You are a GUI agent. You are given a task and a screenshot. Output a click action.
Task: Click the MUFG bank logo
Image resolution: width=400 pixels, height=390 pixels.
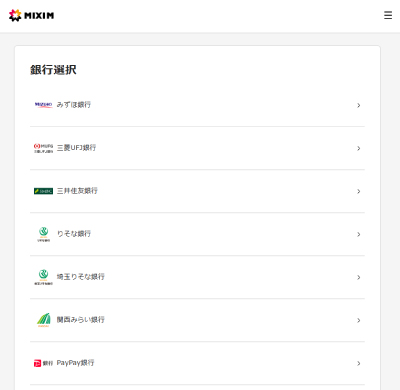43,148
